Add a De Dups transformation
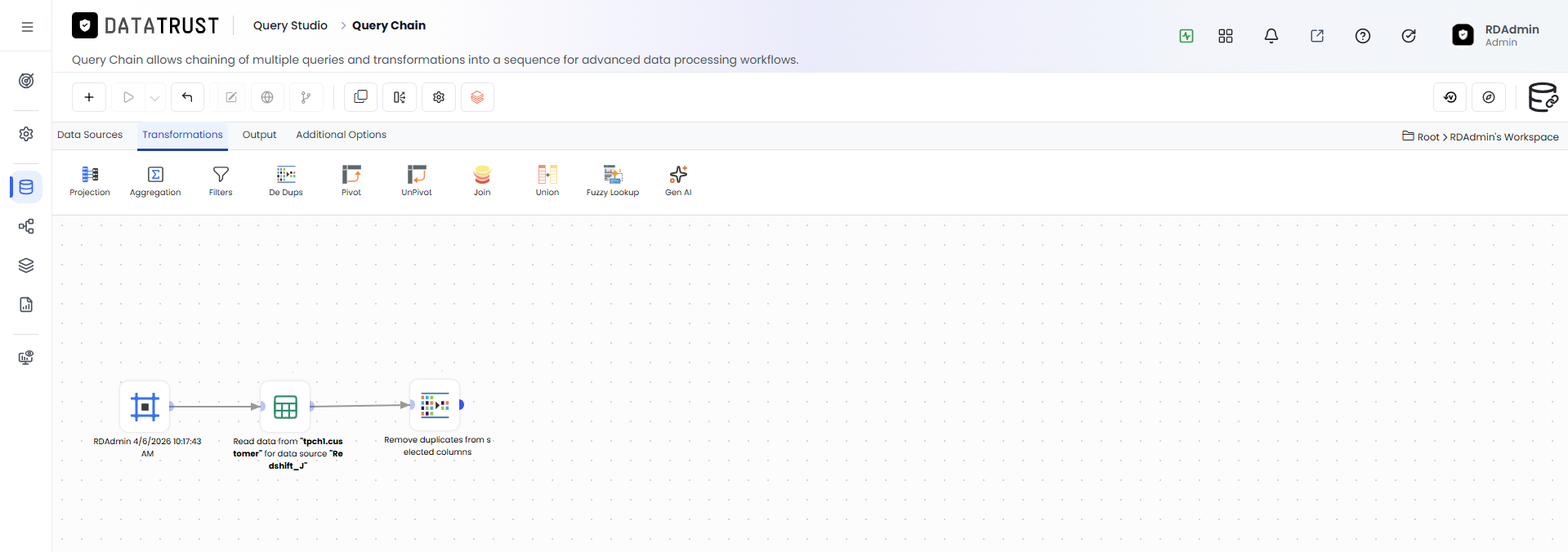The height and width of the screenshot is (552, 1568). 286,180
